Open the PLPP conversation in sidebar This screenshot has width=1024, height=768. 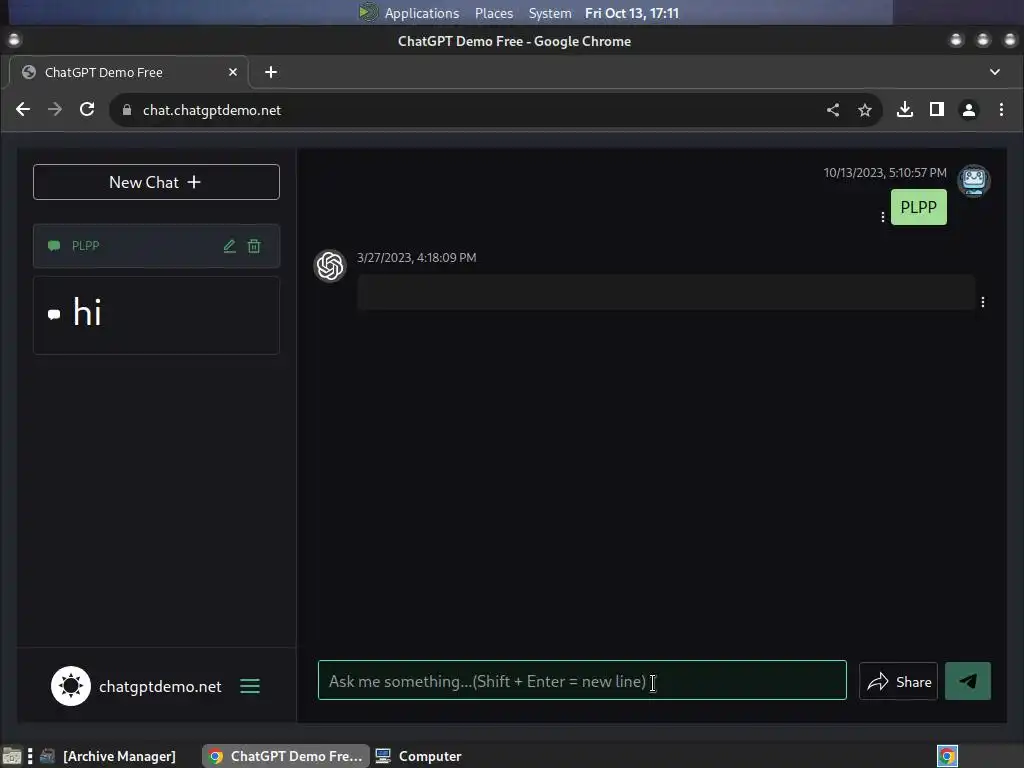156,246
